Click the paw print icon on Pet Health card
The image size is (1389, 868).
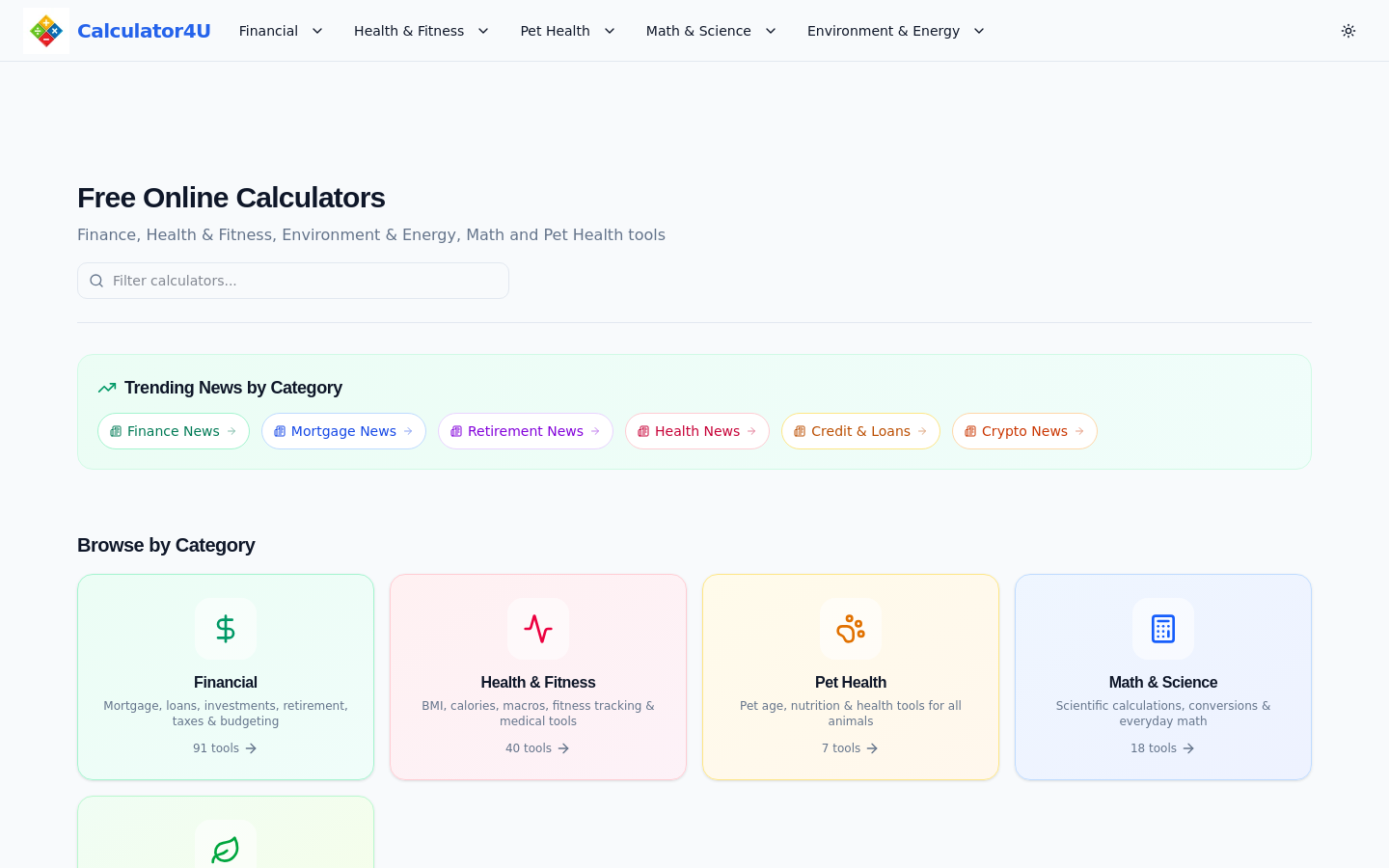(851, 629)
